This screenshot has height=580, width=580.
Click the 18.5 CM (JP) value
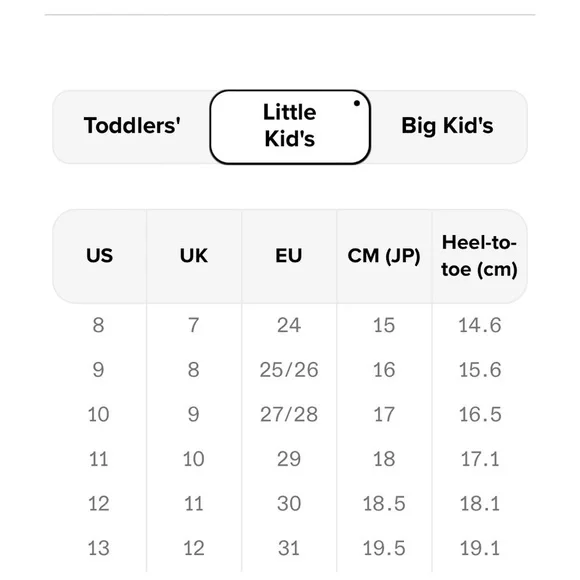[384, 504]
